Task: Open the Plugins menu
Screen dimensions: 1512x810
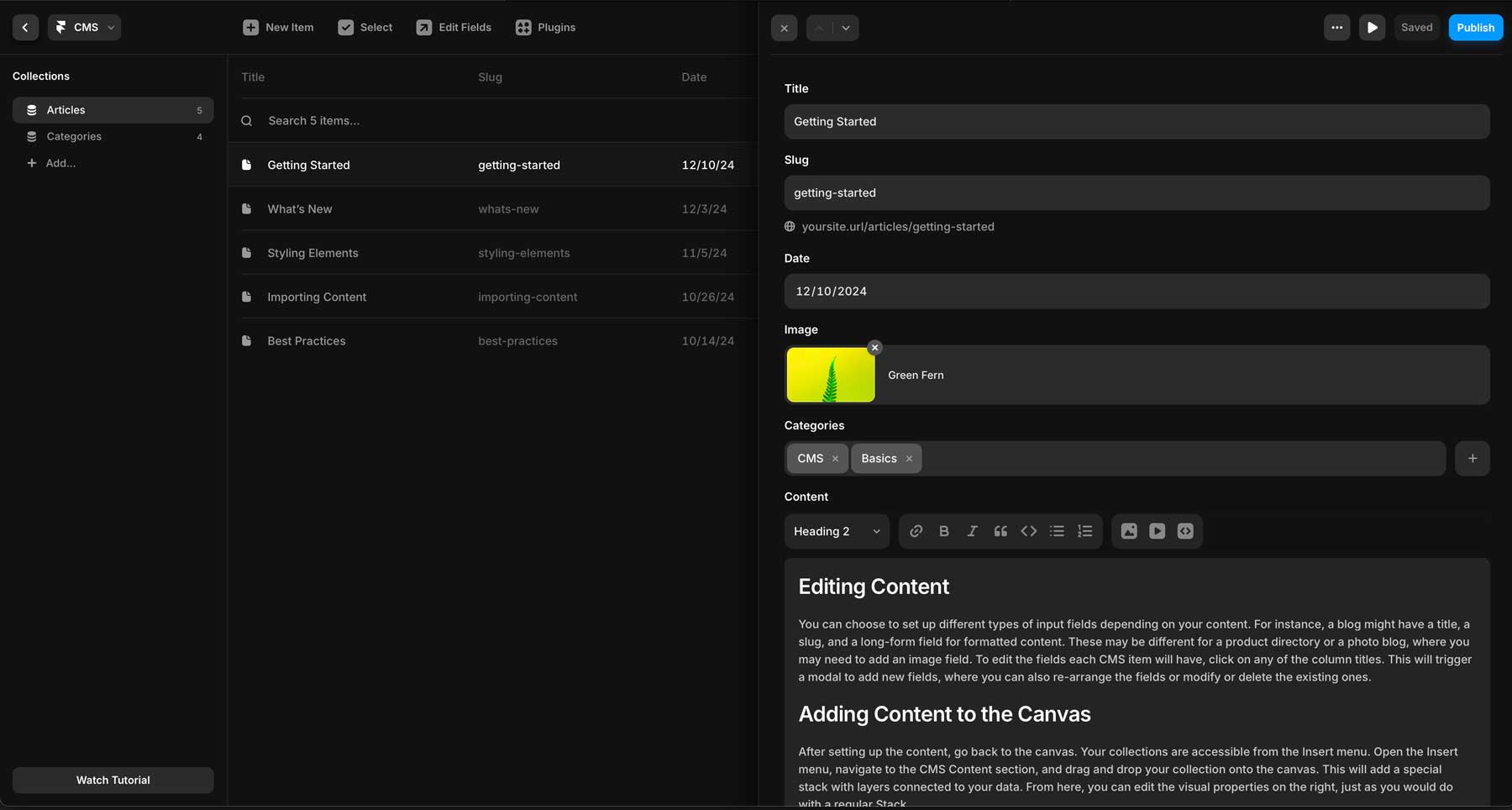Action: click(545, 27)
